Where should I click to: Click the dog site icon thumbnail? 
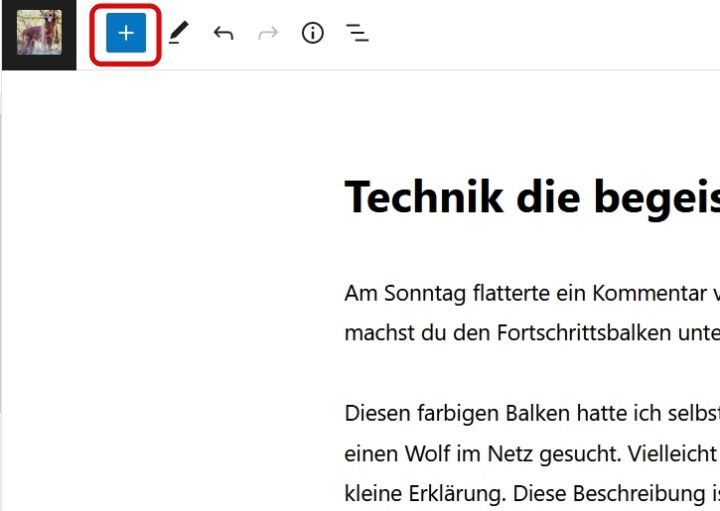(x=39, y=34)
